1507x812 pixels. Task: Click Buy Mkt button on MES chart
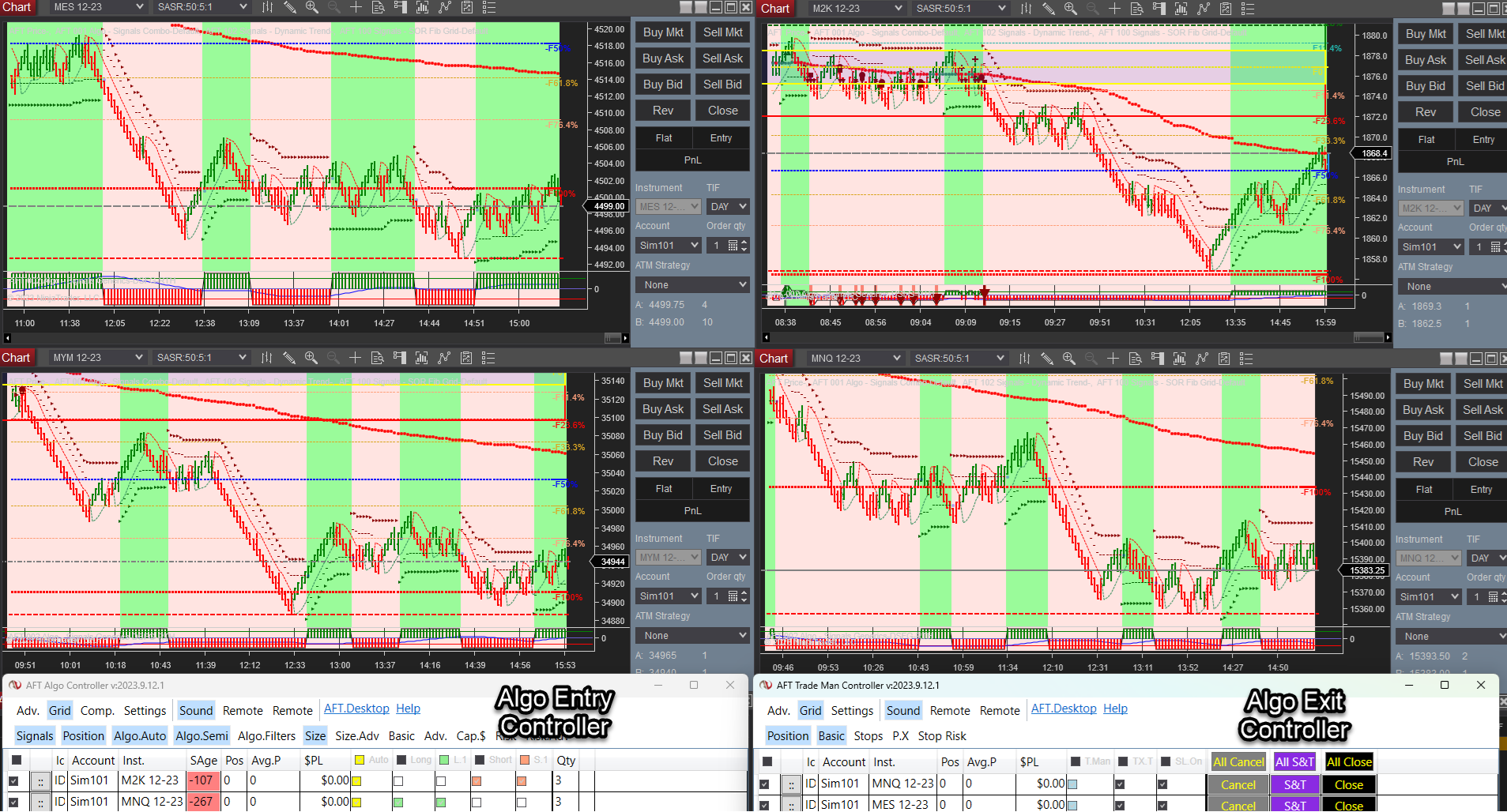[662, 32]
